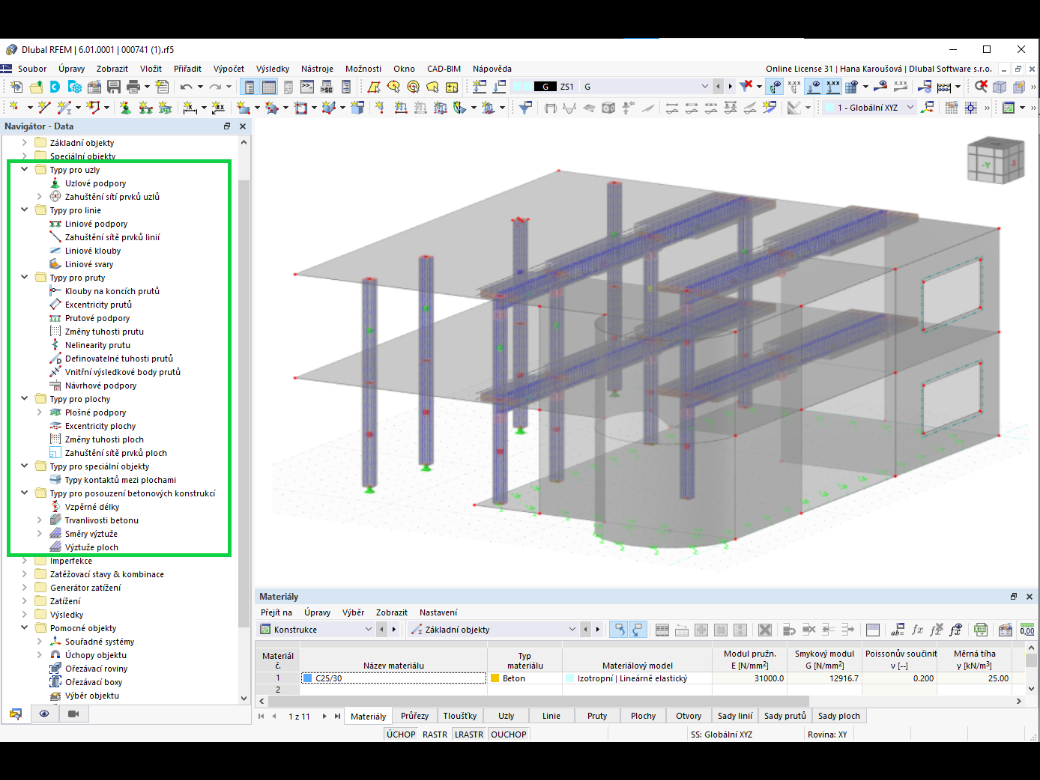The width and height of the screenshot is (1040, 780).
Task: Toggle OUCHOP object snap in status bar
Action: point(509,734)
